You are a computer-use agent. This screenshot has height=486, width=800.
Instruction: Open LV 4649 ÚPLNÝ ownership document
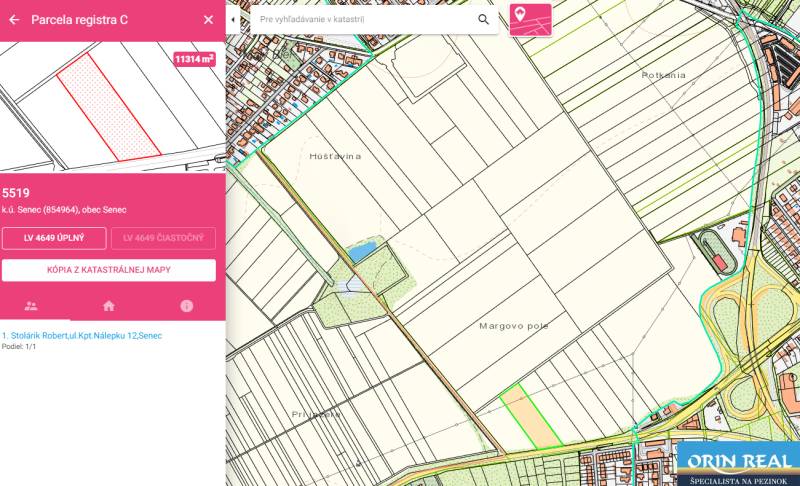coord(54,238)
